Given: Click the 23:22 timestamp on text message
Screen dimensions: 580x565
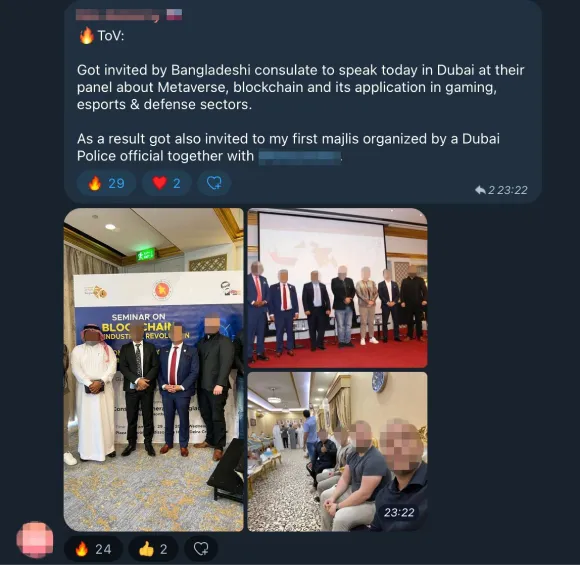Looking at the screenshot, I should point(512,190).
